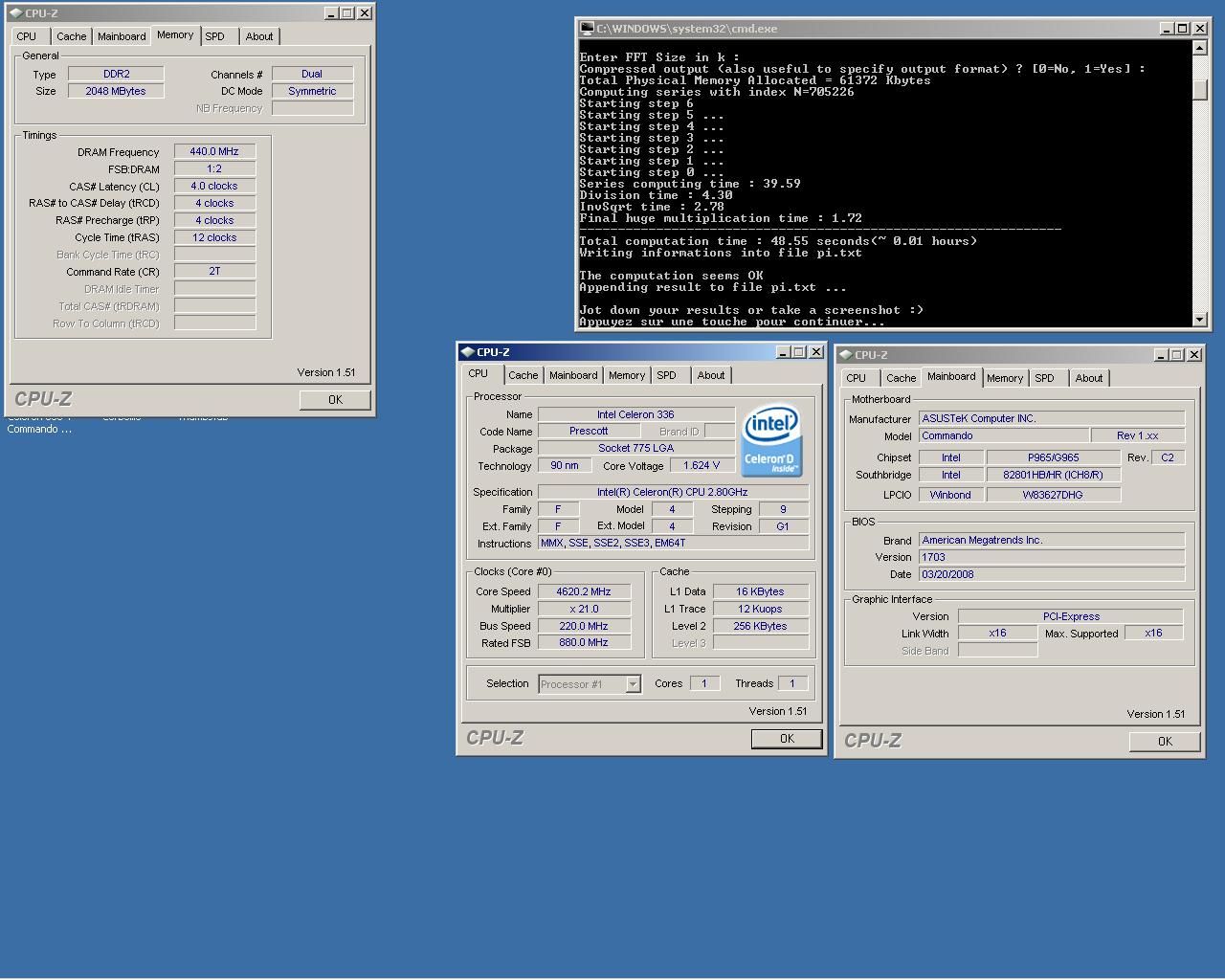Click the CPU-Z icon in Celeron window title

[x=468, y=352]
